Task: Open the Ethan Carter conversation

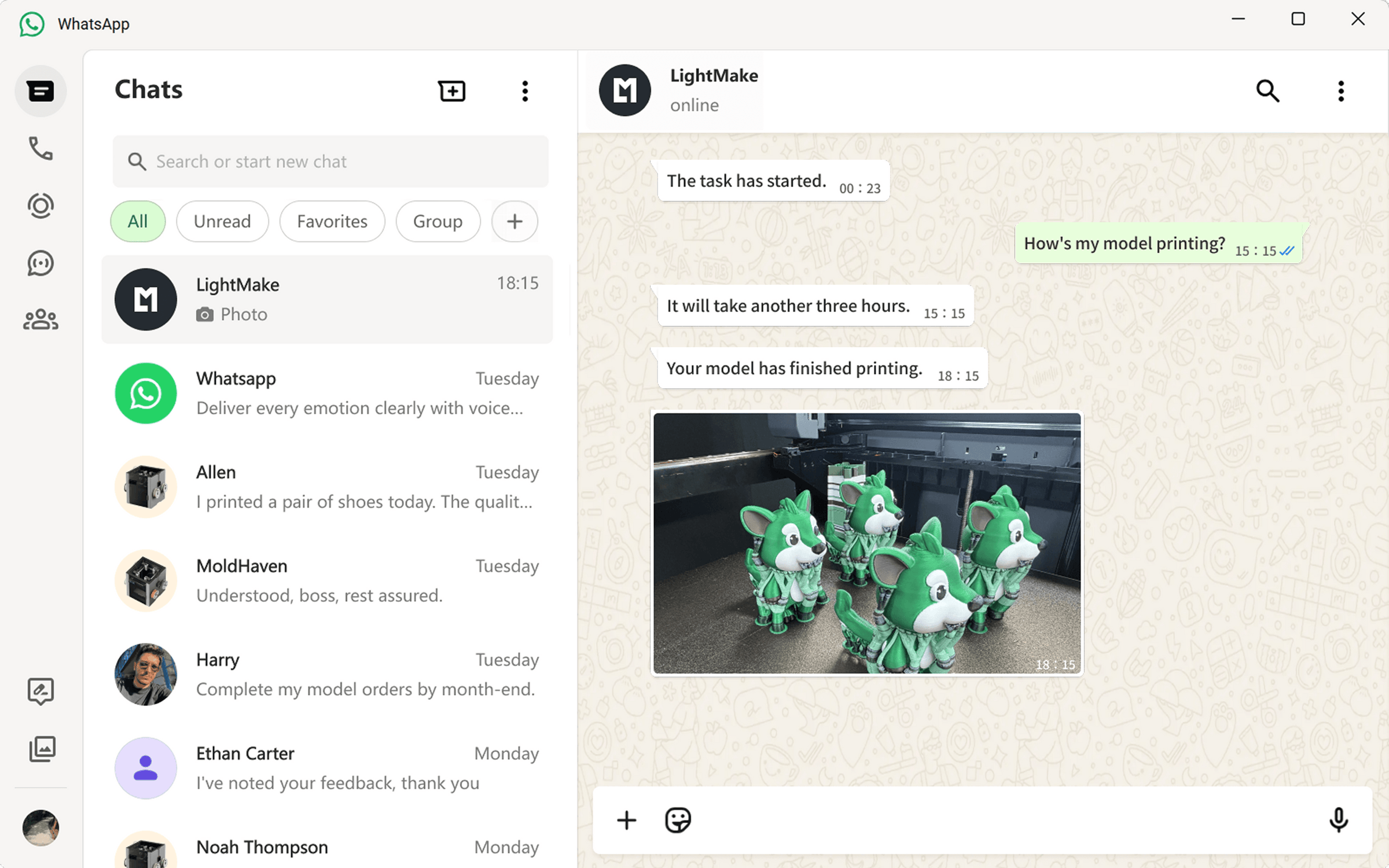Action: point(328,768)
